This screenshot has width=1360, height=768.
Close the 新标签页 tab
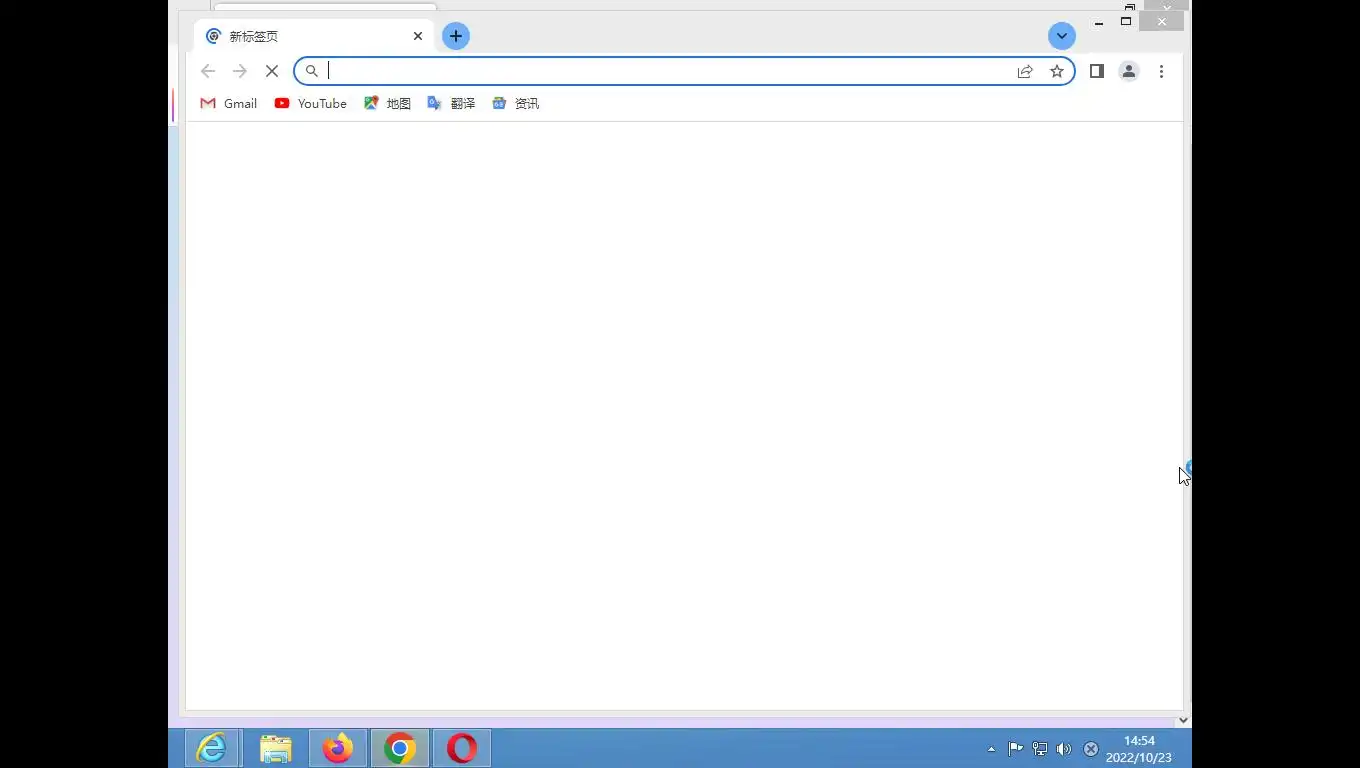[x=418, y=36]
